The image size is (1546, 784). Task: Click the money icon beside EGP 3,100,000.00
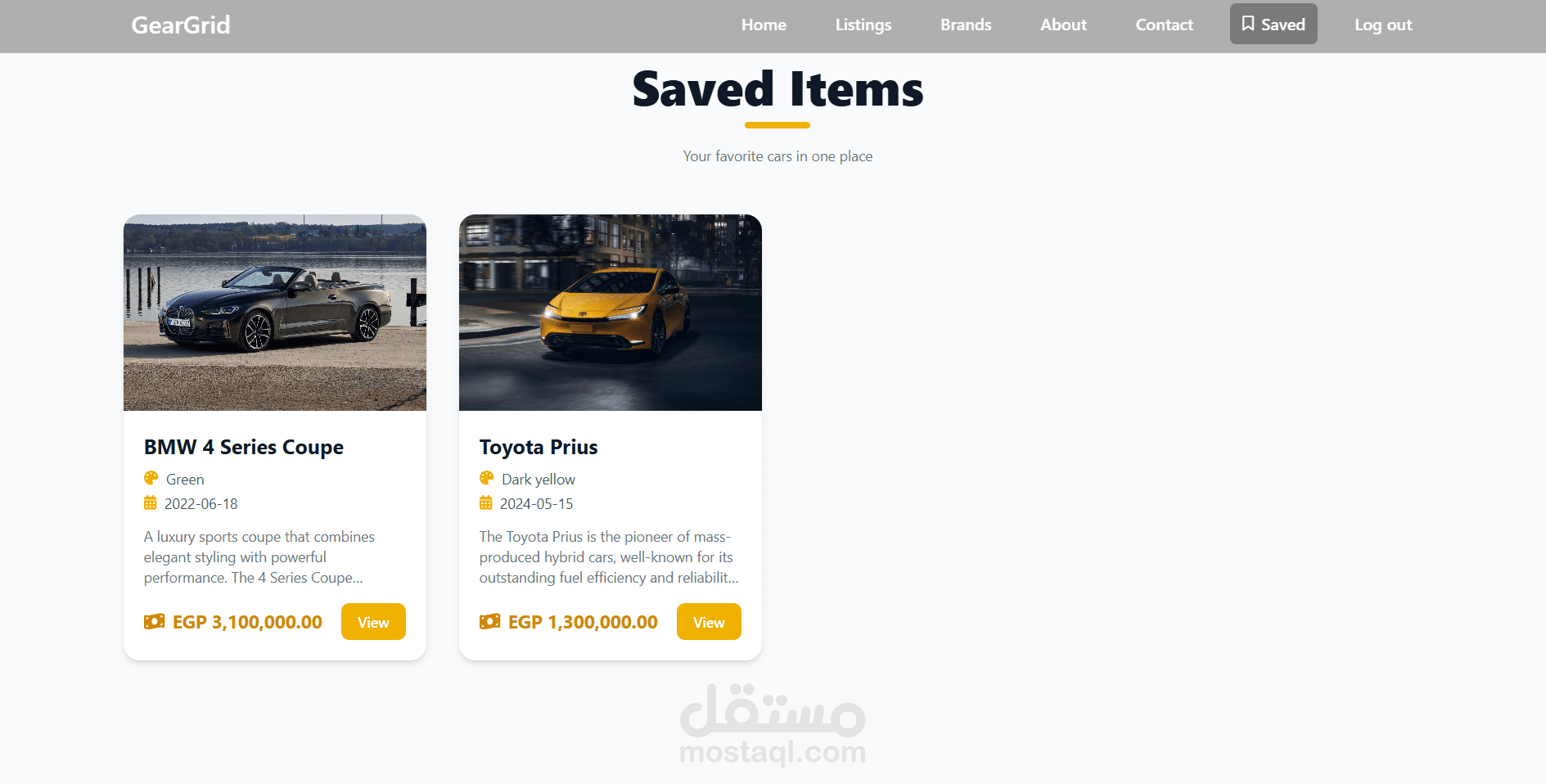tap(155, 622)
